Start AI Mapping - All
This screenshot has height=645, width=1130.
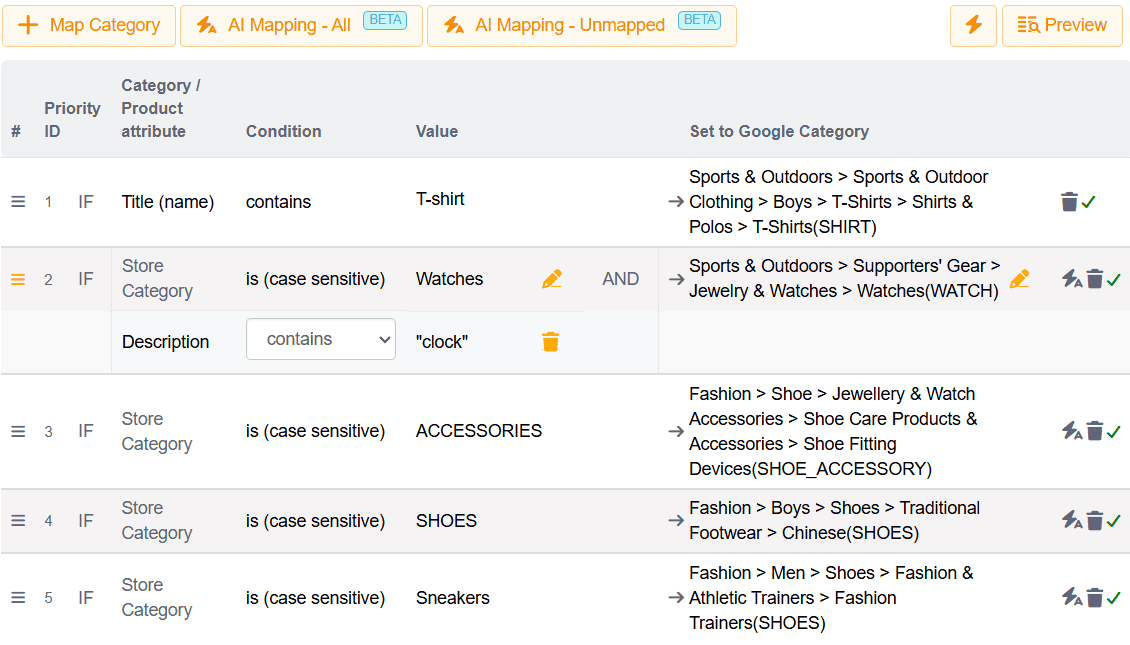click(x=301, y=26)
